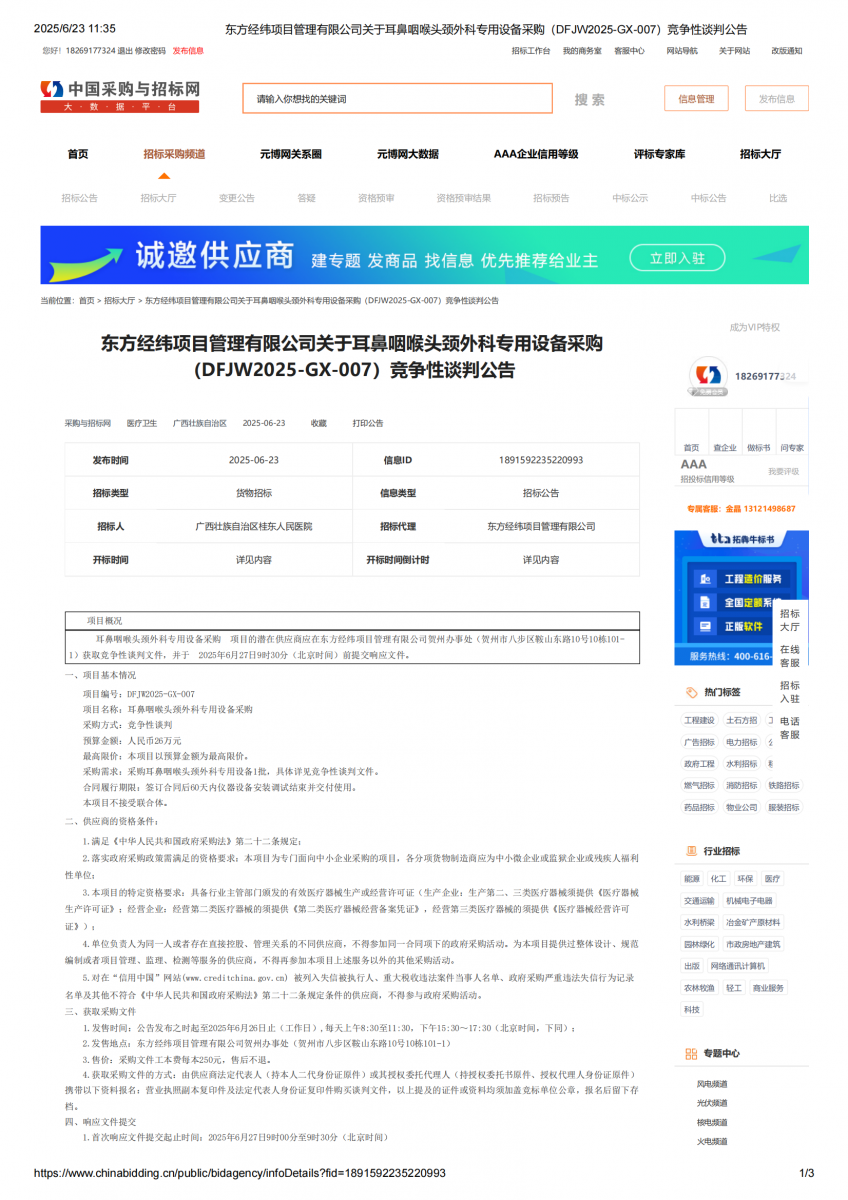Click the 网站导航 top link
The image size is (848, 1200).
coord(682,50)
